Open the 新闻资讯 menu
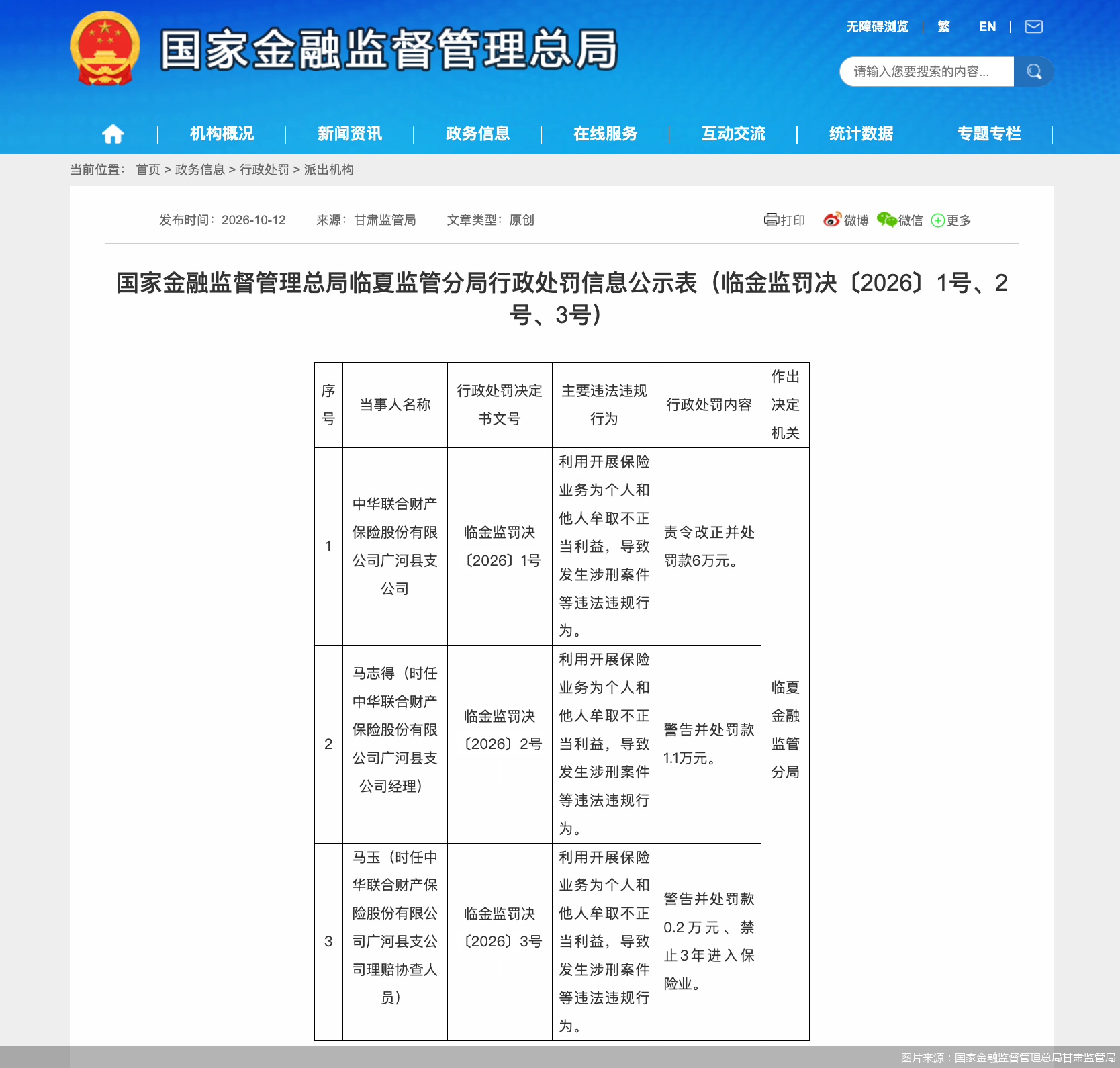This screenshot has width=1120, height=1068. click(350, 134)
